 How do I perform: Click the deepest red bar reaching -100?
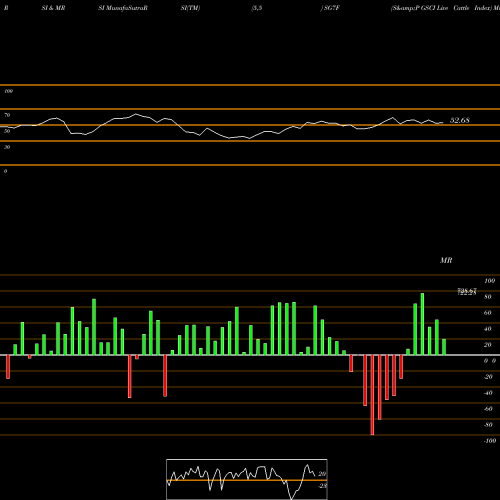tap(372, 395)
